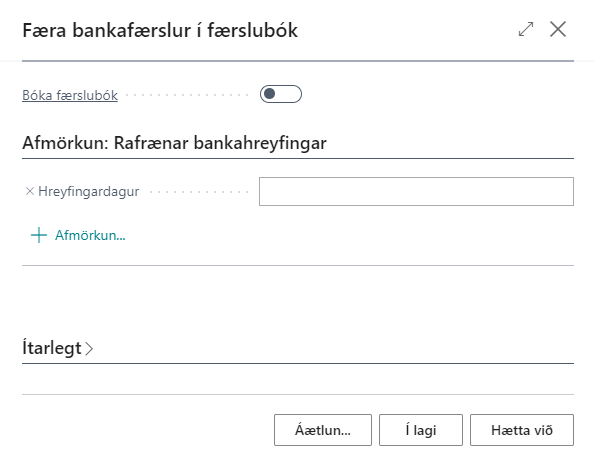This screenshot has width=594, height=467.
Task: Toggle the Bóka færslubók switch on
Action: point(281,94)
